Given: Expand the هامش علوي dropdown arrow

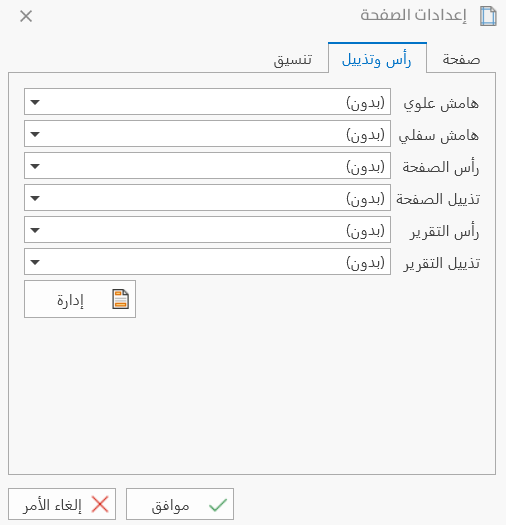Looking at the screenshot, I should (35, 102).
